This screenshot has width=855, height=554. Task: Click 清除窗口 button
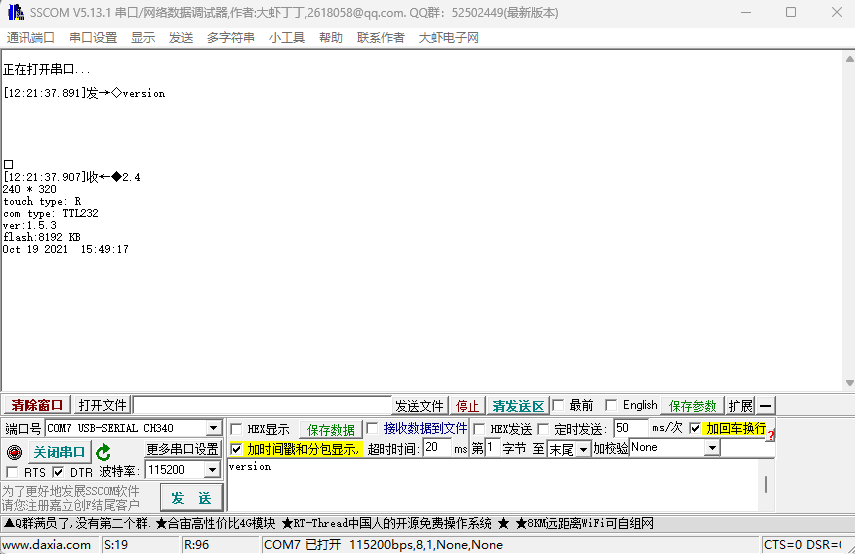[x=38, y=405]
